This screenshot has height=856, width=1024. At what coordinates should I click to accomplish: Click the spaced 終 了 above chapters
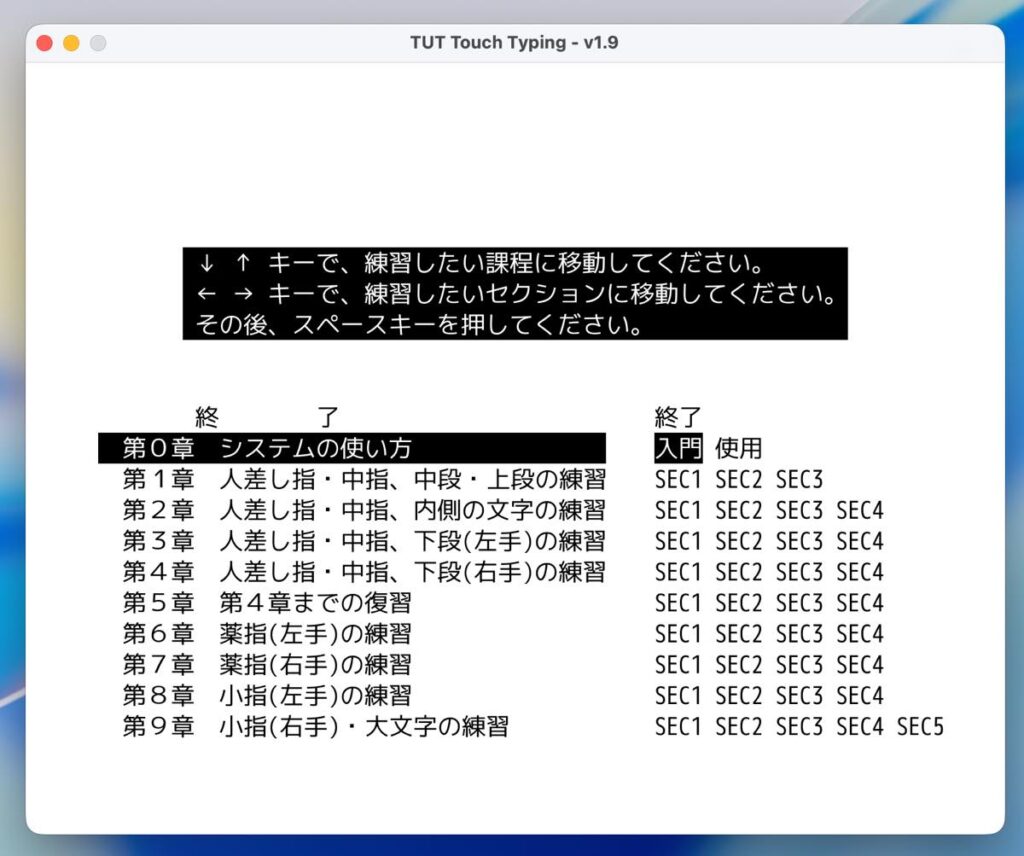click(x=268, y=417)
